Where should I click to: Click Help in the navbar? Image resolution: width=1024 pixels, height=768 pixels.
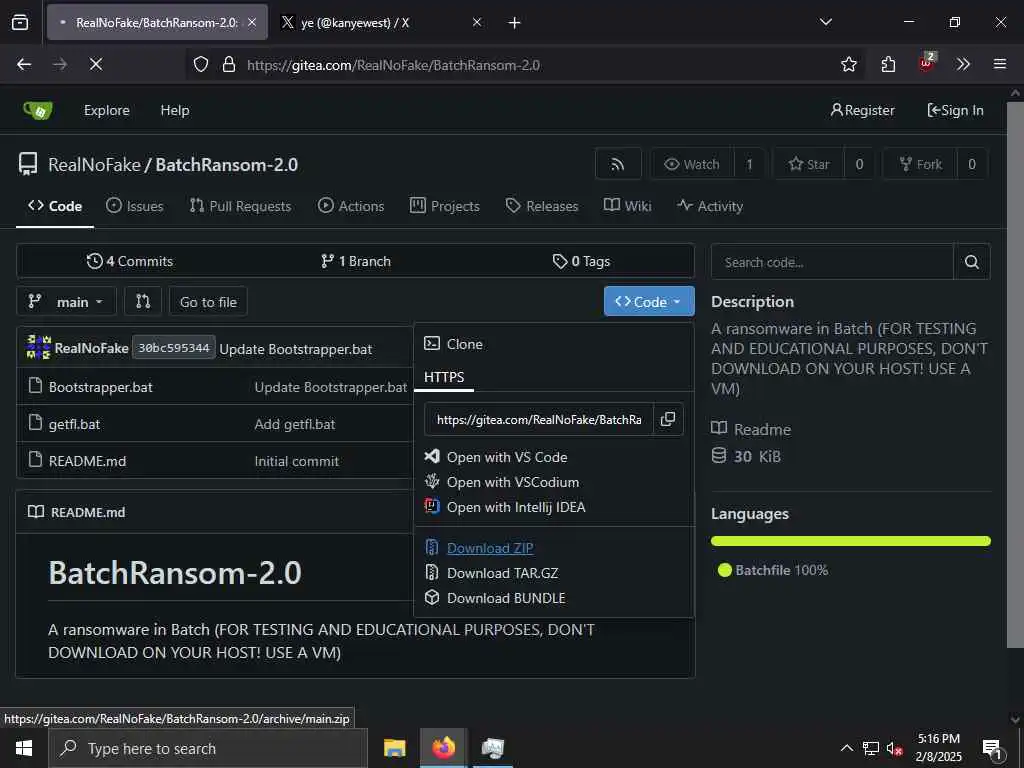pyautogui.click(x=175, y=110)
